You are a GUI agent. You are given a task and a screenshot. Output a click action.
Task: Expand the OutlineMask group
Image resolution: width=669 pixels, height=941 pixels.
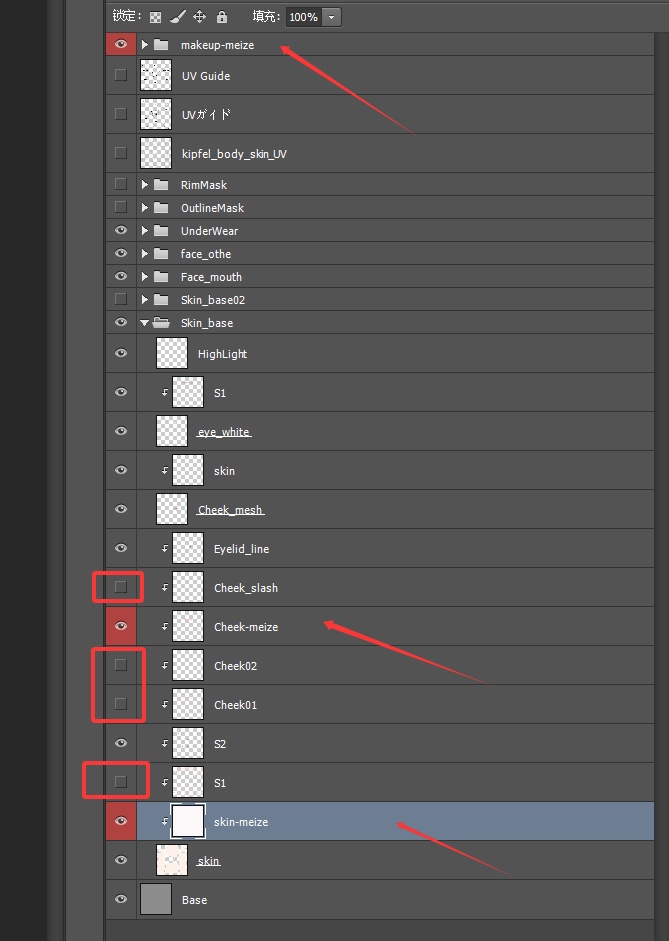(x=144, y=208)
